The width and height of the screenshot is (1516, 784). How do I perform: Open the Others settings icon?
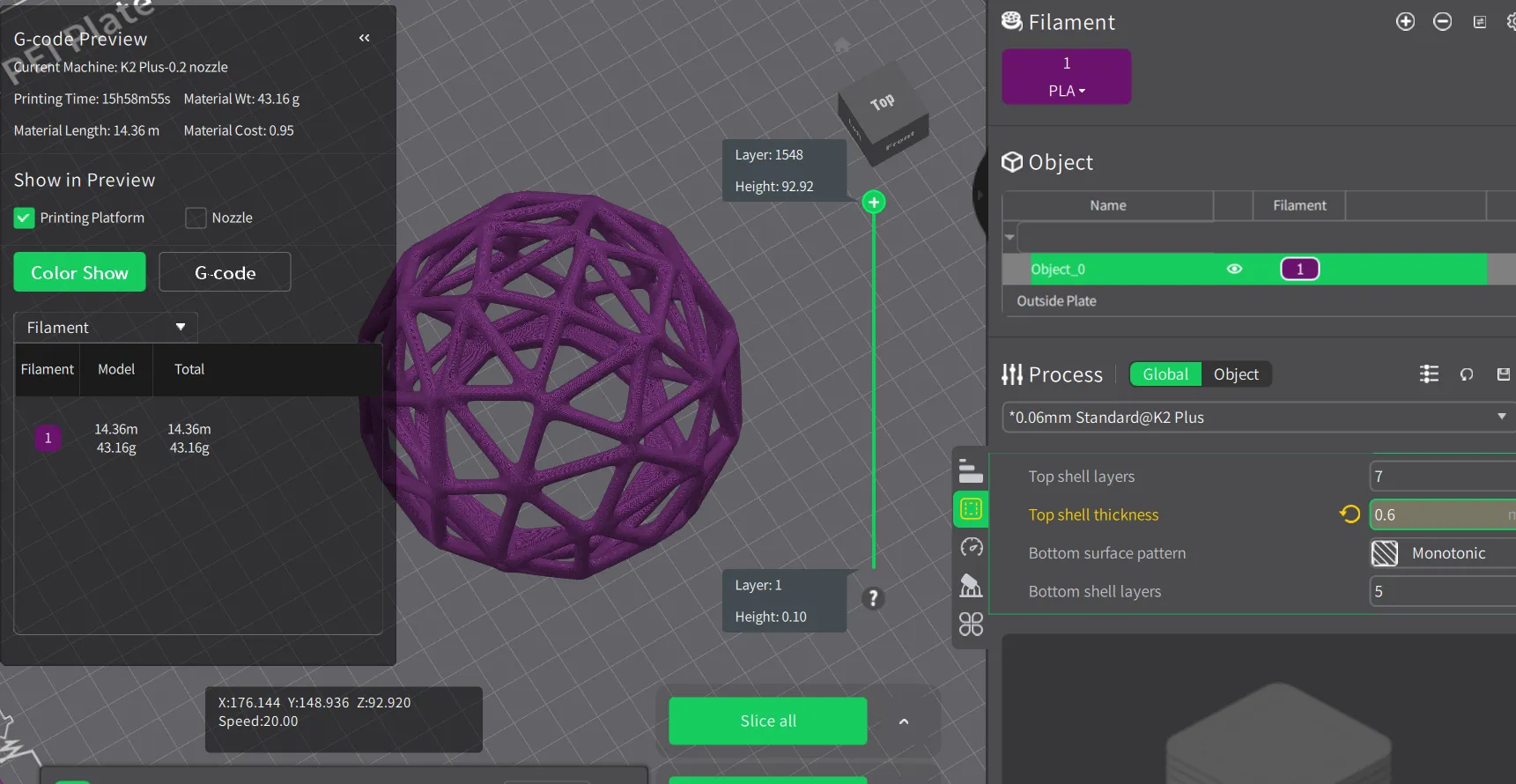971,625
